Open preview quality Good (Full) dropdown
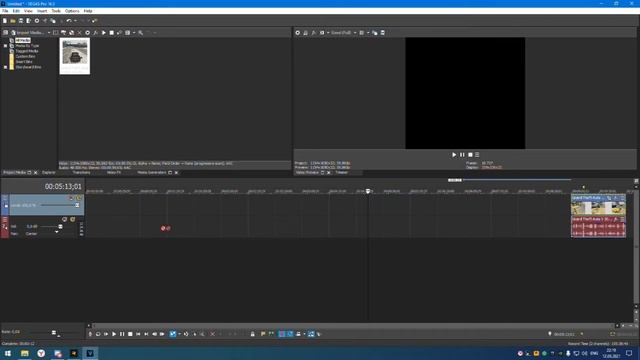The width and height of the screenshot is (640, 360). (355, 33)
